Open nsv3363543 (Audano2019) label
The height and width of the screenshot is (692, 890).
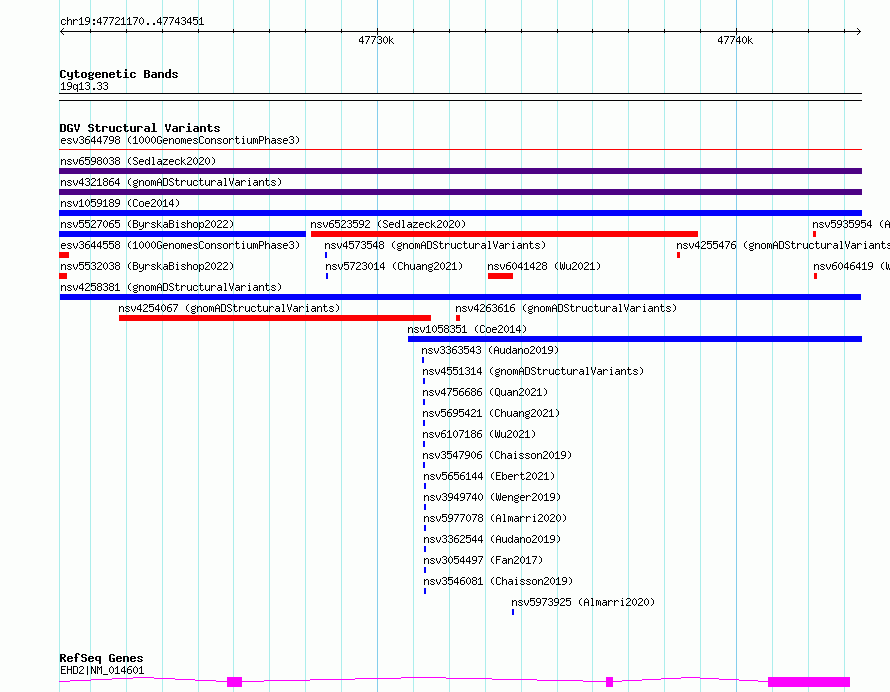coord(490,350)
